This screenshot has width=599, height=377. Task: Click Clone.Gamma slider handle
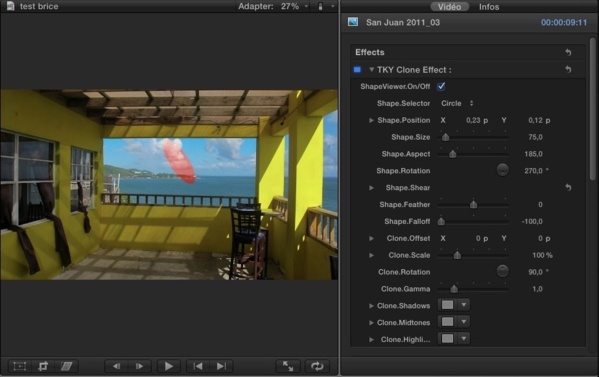(x=454, y=289)
